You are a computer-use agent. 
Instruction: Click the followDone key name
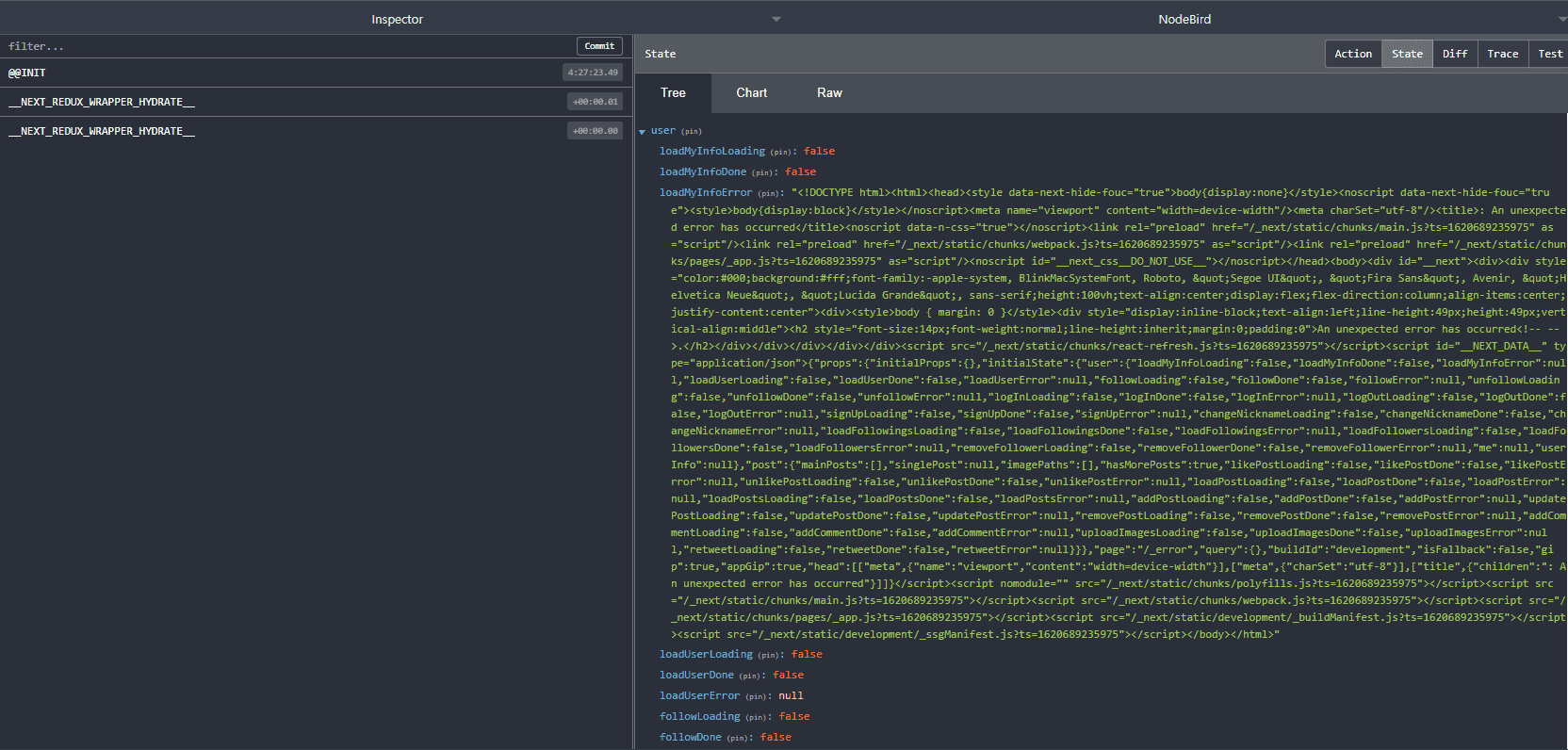(691, 737)
